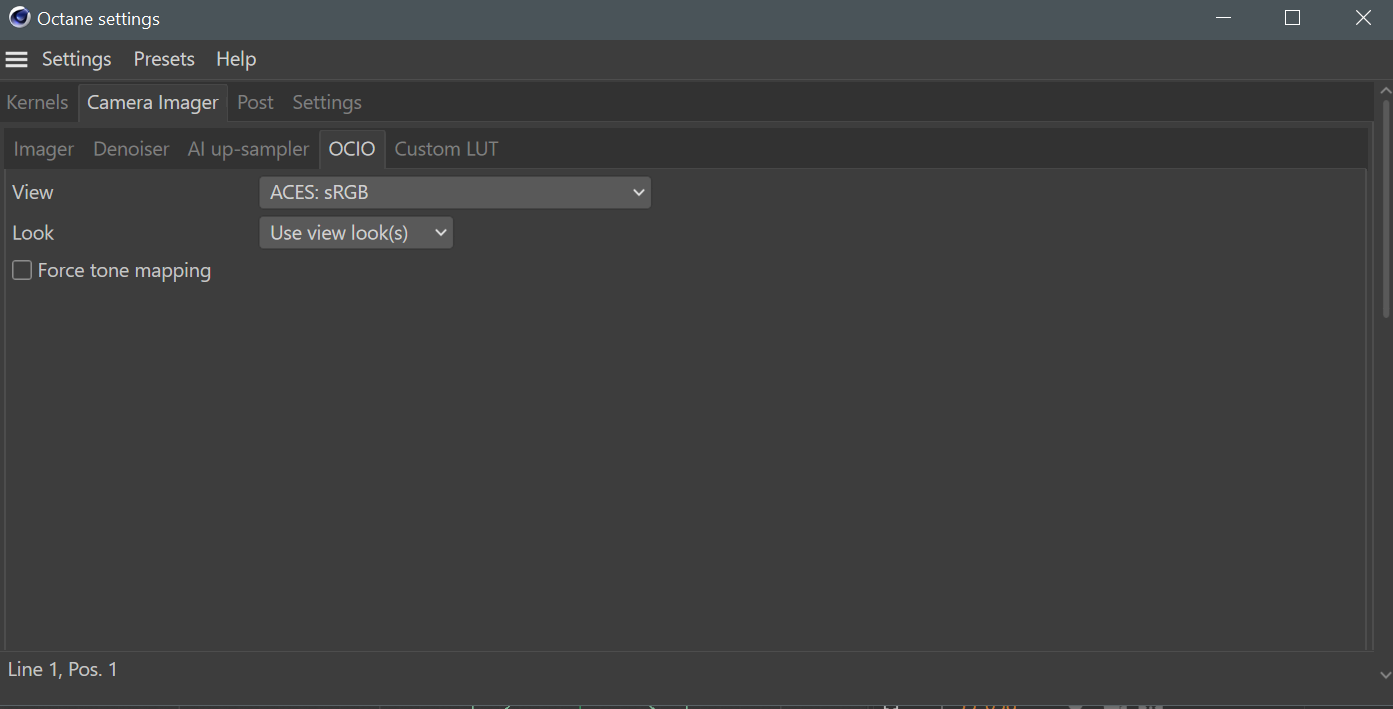This screenshot has height=709, width=1393.
Task: Open the Imager sub-tab
Action: (44, 149)
